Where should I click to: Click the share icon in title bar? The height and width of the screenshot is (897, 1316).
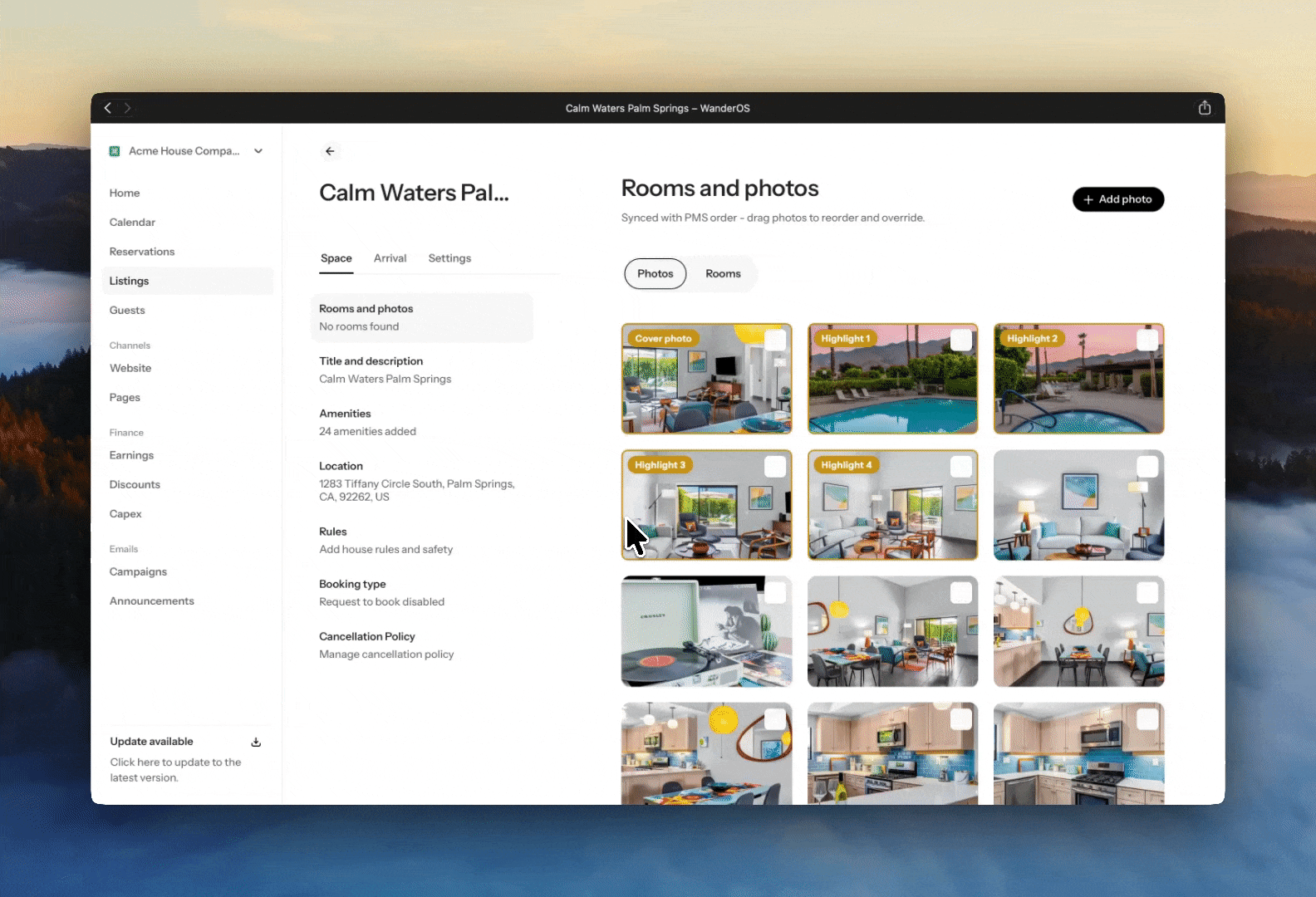point(1205,108)
